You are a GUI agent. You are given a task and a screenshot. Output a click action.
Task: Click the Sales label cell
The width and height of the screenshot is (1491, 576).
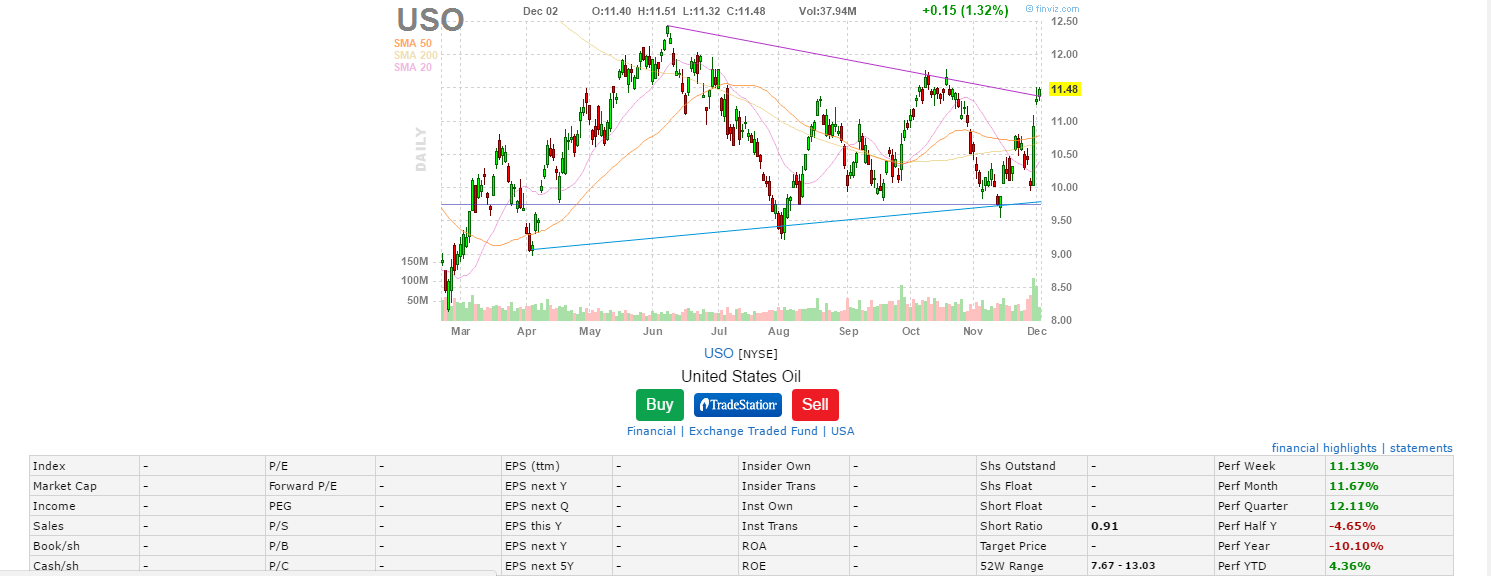tap(85, 526)
